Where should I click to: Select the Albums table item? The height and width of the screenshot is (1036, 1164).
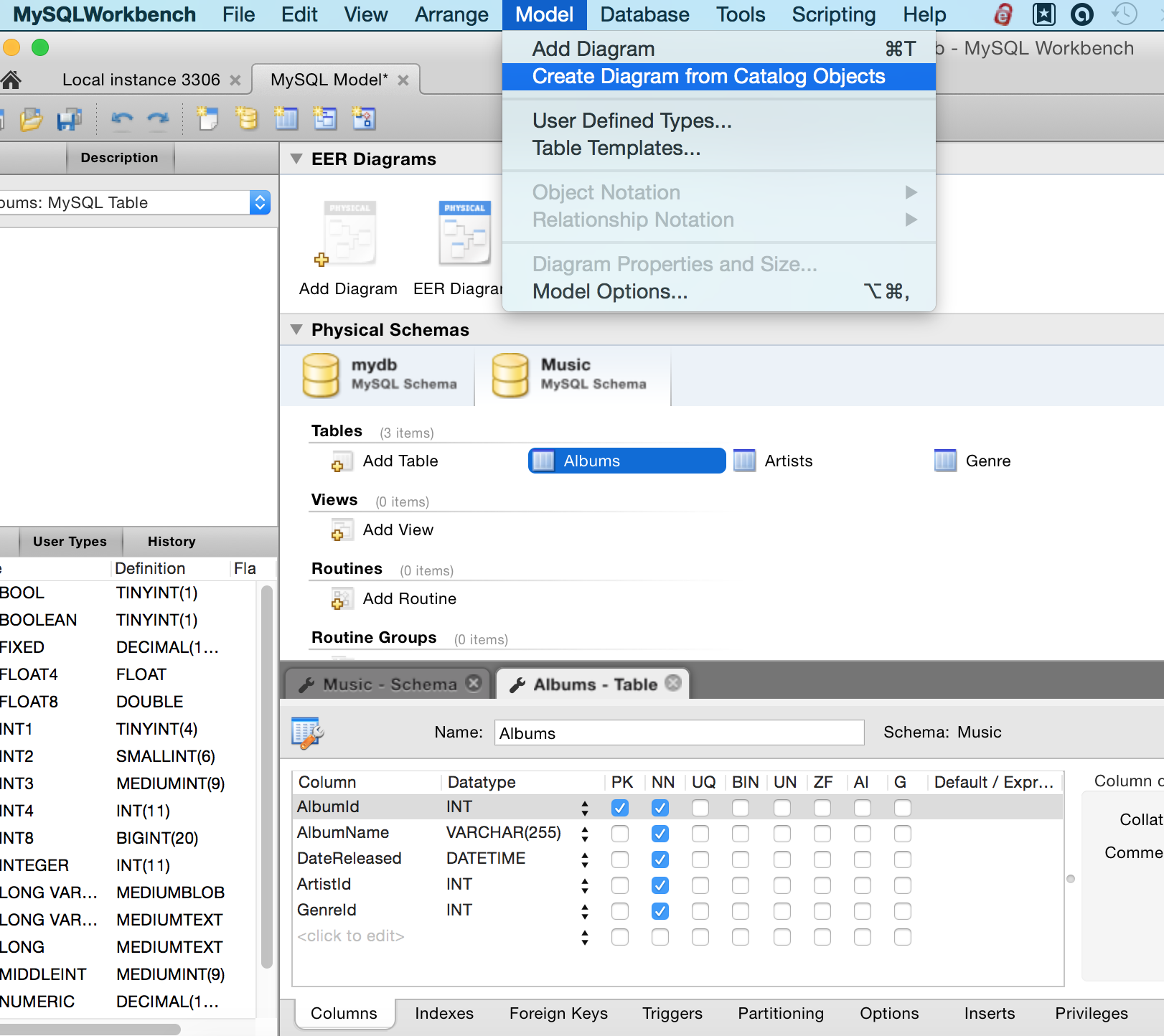[x=626, y=461]
